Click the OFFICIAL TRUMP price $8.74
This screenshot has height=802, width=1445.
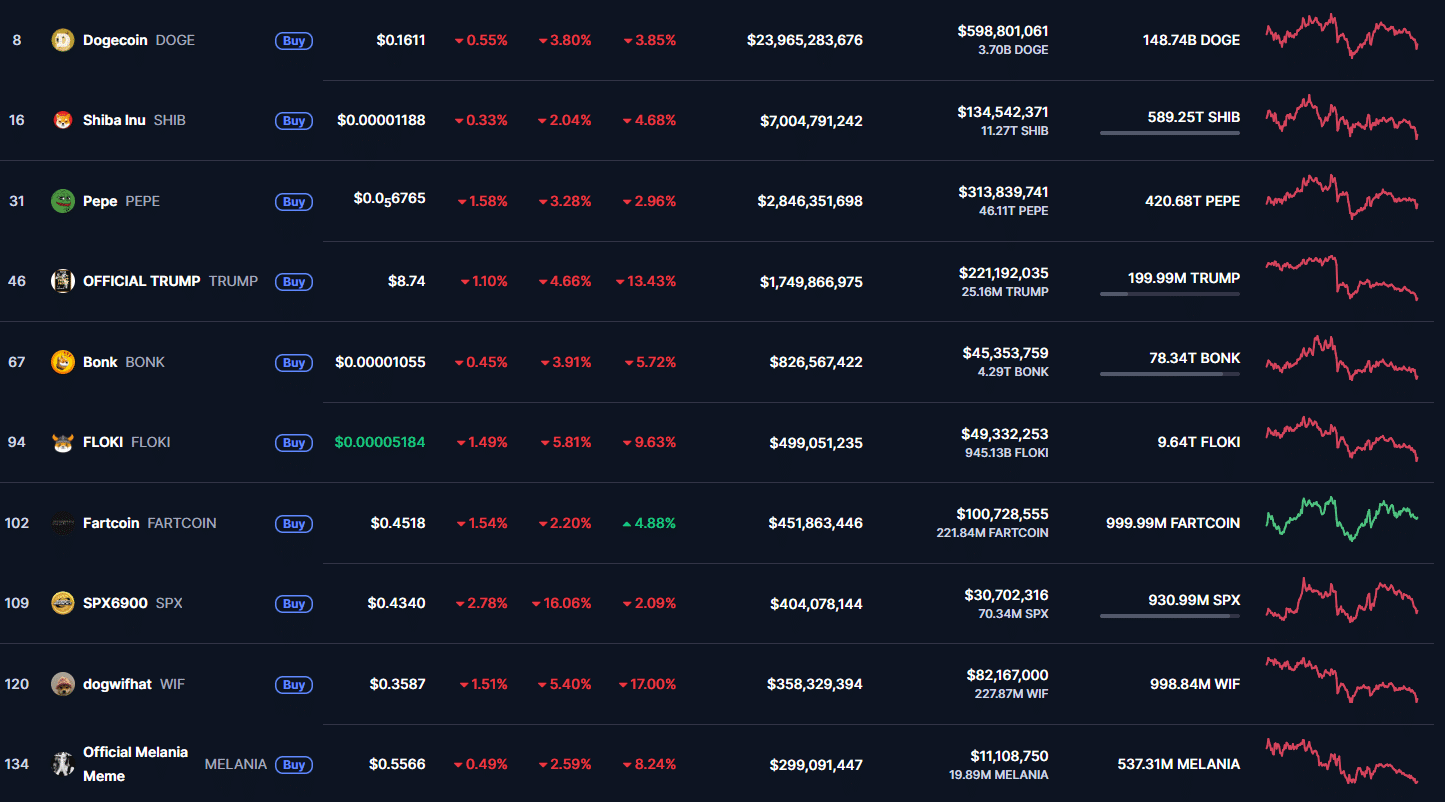(407, 281)
